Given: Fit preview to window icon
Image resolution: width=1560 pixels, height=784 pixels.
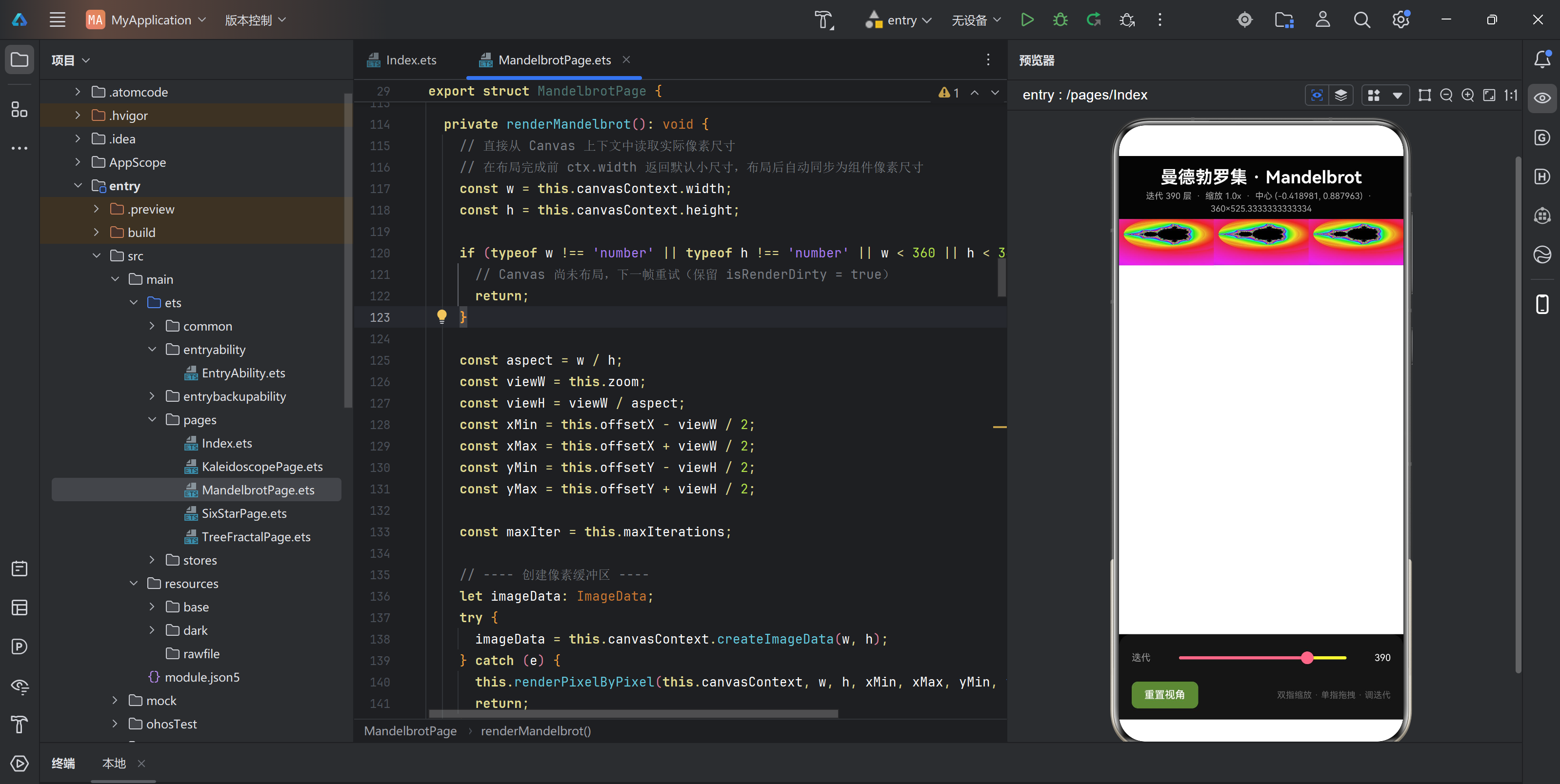Looking at the screenshot, I should click(x=1489, y=95).
